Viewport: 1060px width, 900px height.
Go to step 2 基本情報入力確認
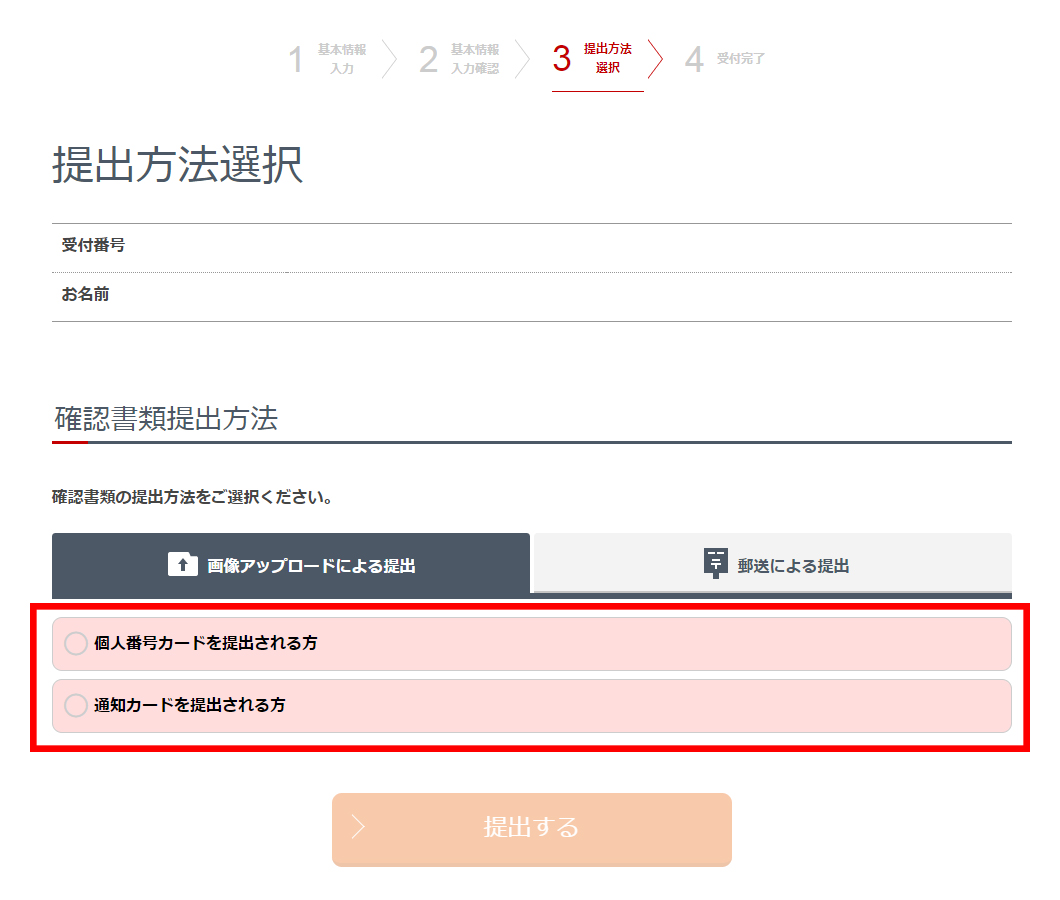[460, 59]
